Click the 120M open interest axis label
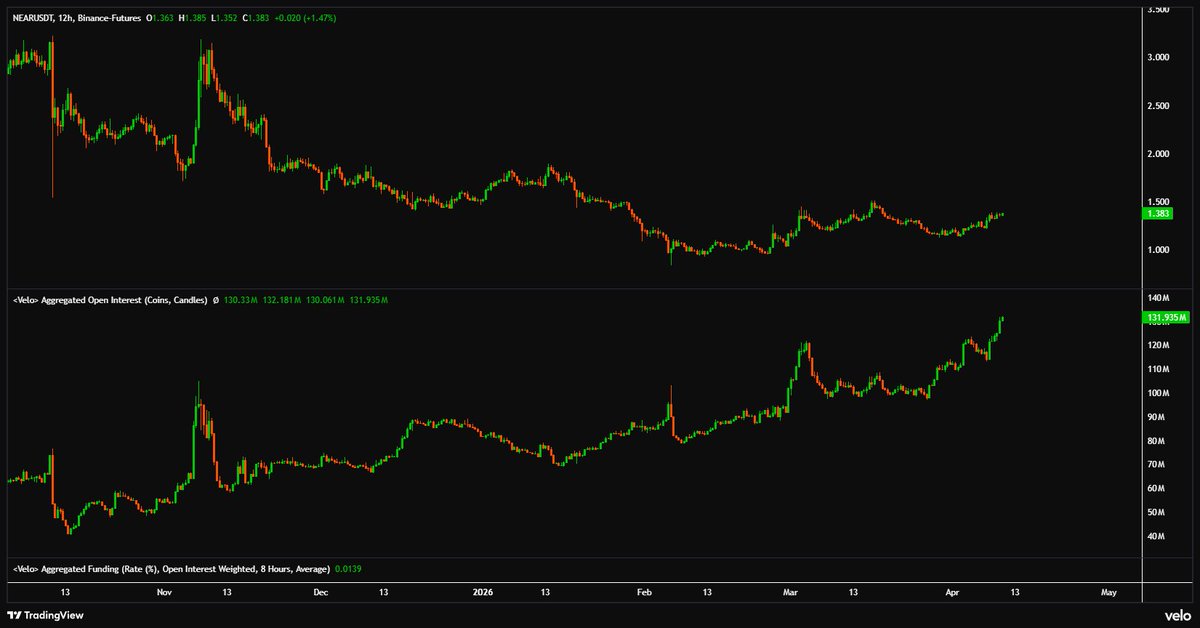 (x=1158, y=346)
